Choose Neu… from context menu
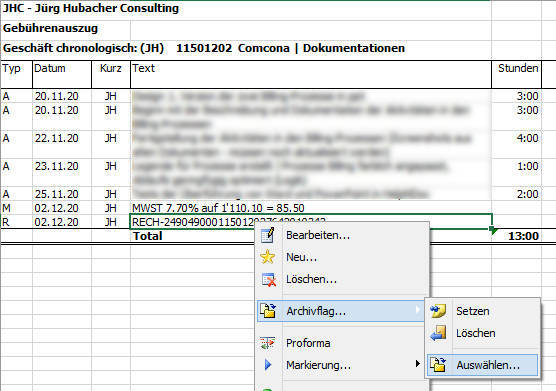Screen dimensions: 556x391 pyautogui.click(x=301, y=257)
